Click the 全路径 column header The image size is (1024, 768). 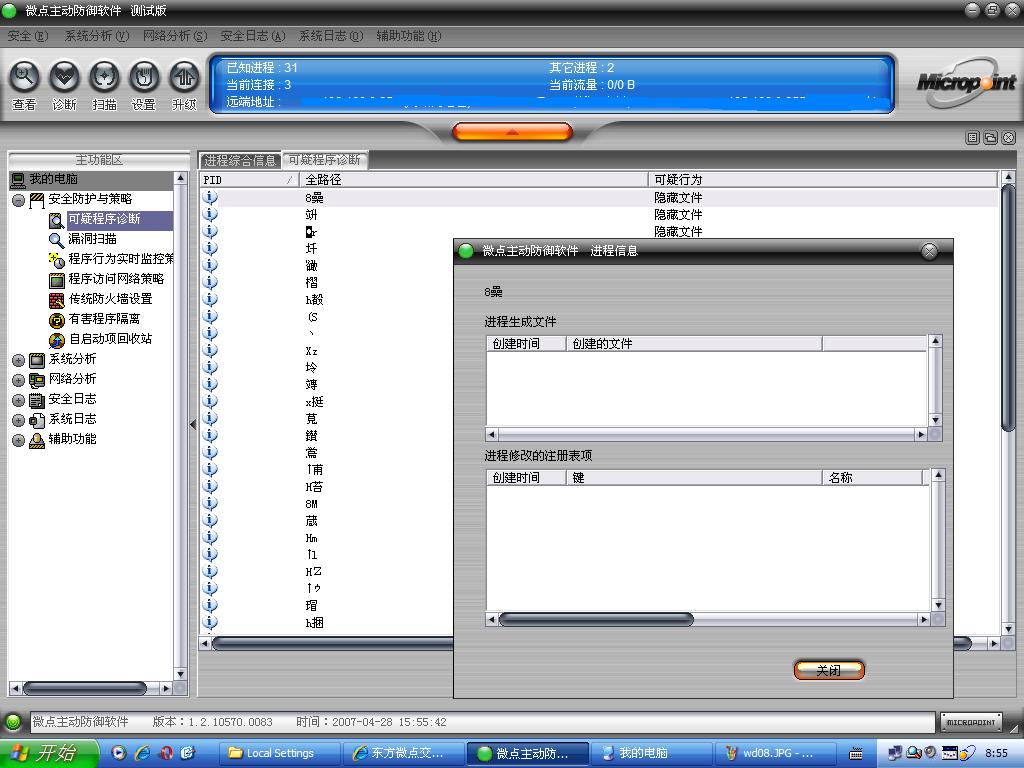pos(473,180)
